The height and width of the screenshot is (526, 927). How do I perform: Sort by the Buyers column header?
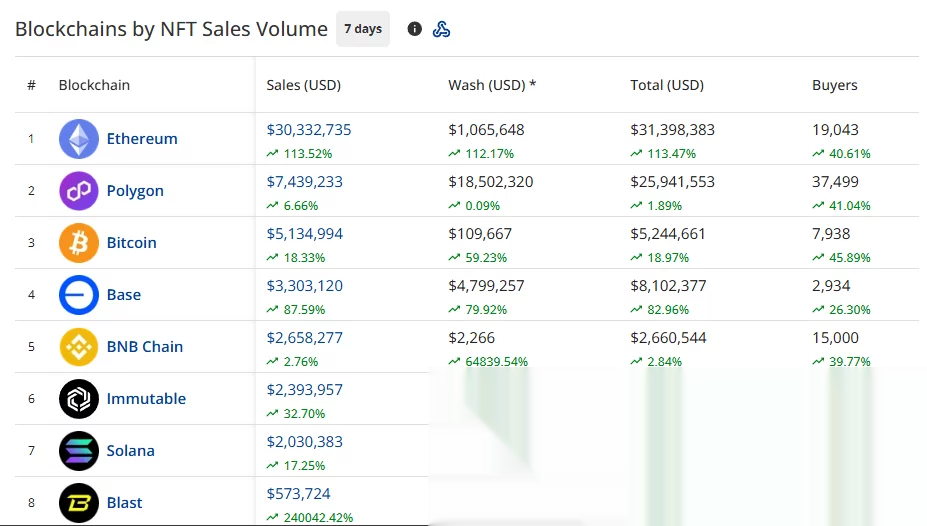(x=834, y=85)
